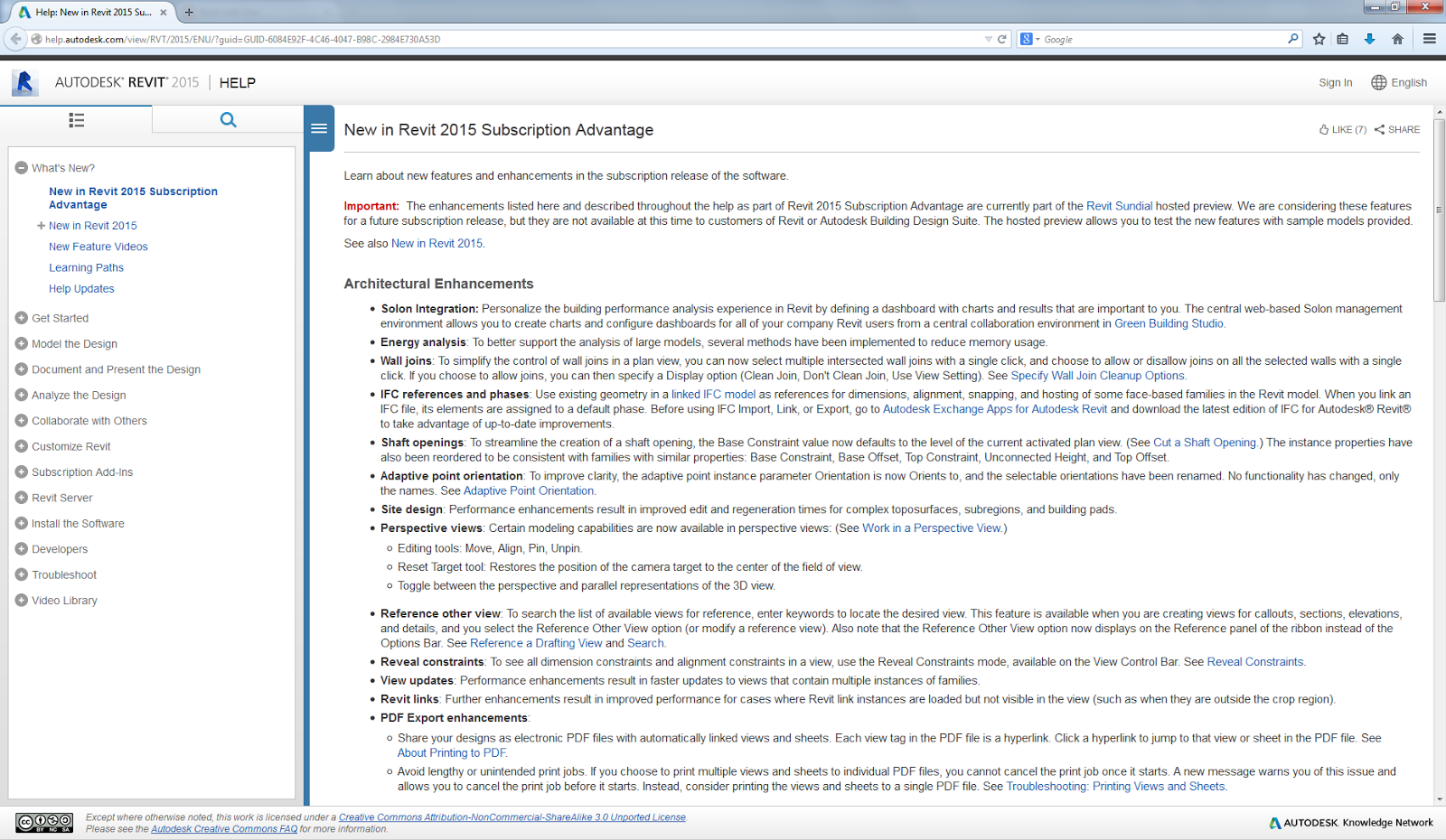Open New Feature Videos in sidebar
Screen dimensions: 1446x840
(x=98, y=247)
